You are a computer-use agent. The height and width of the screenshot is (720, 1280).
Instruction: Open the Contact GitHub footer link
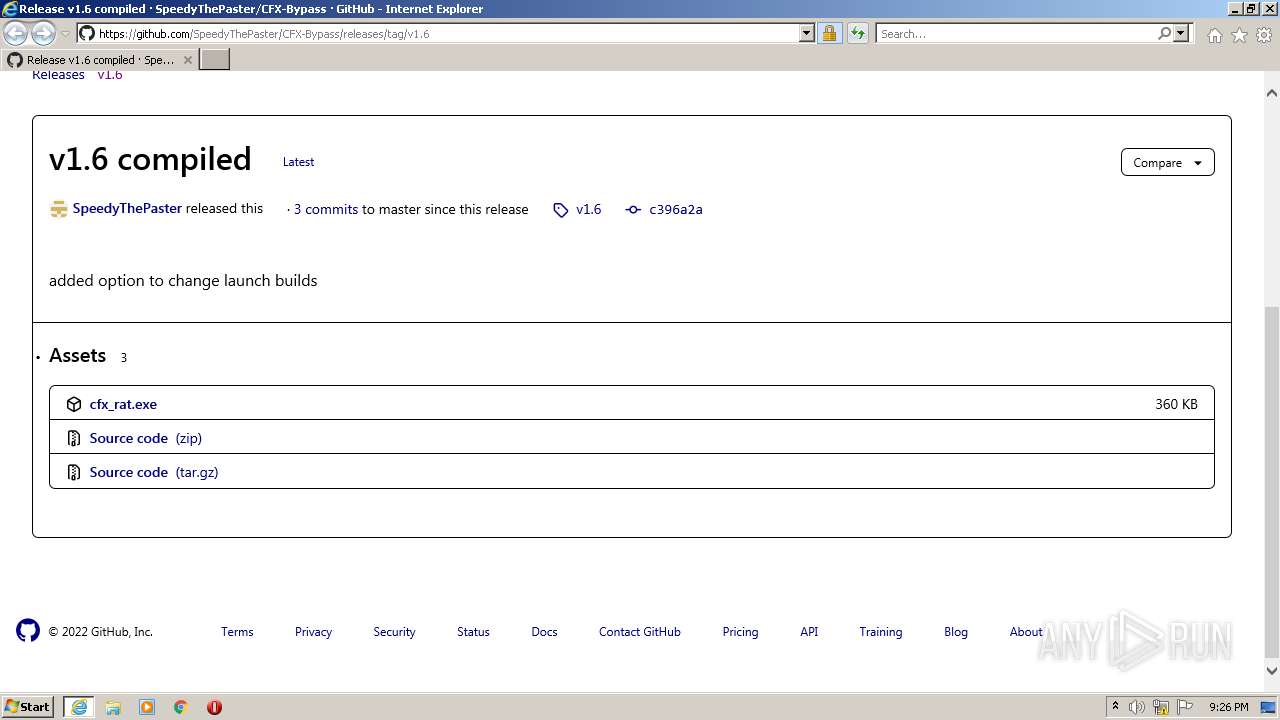pos(640,632)
